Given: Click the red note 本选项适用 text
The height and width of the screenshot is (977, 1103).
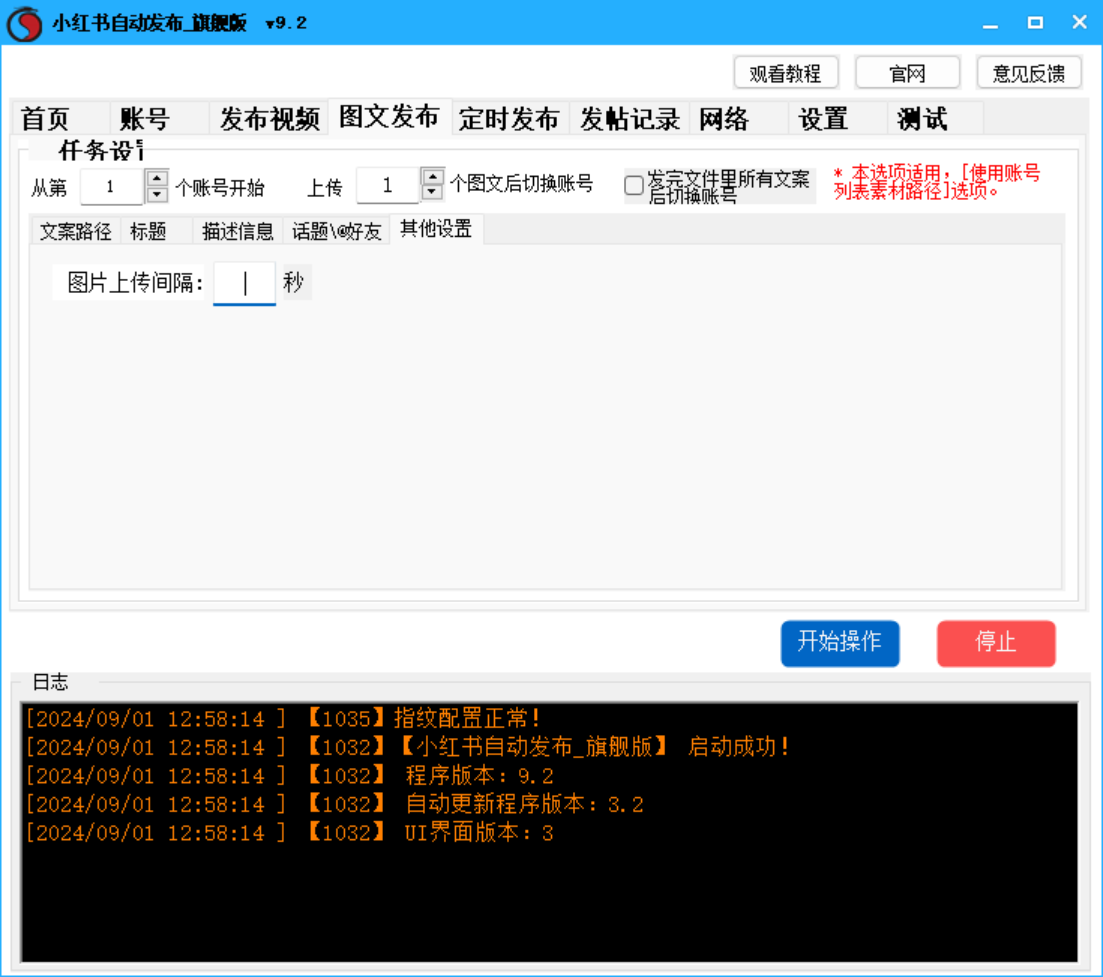Looking at the screenshot, I should pos(937,182).
